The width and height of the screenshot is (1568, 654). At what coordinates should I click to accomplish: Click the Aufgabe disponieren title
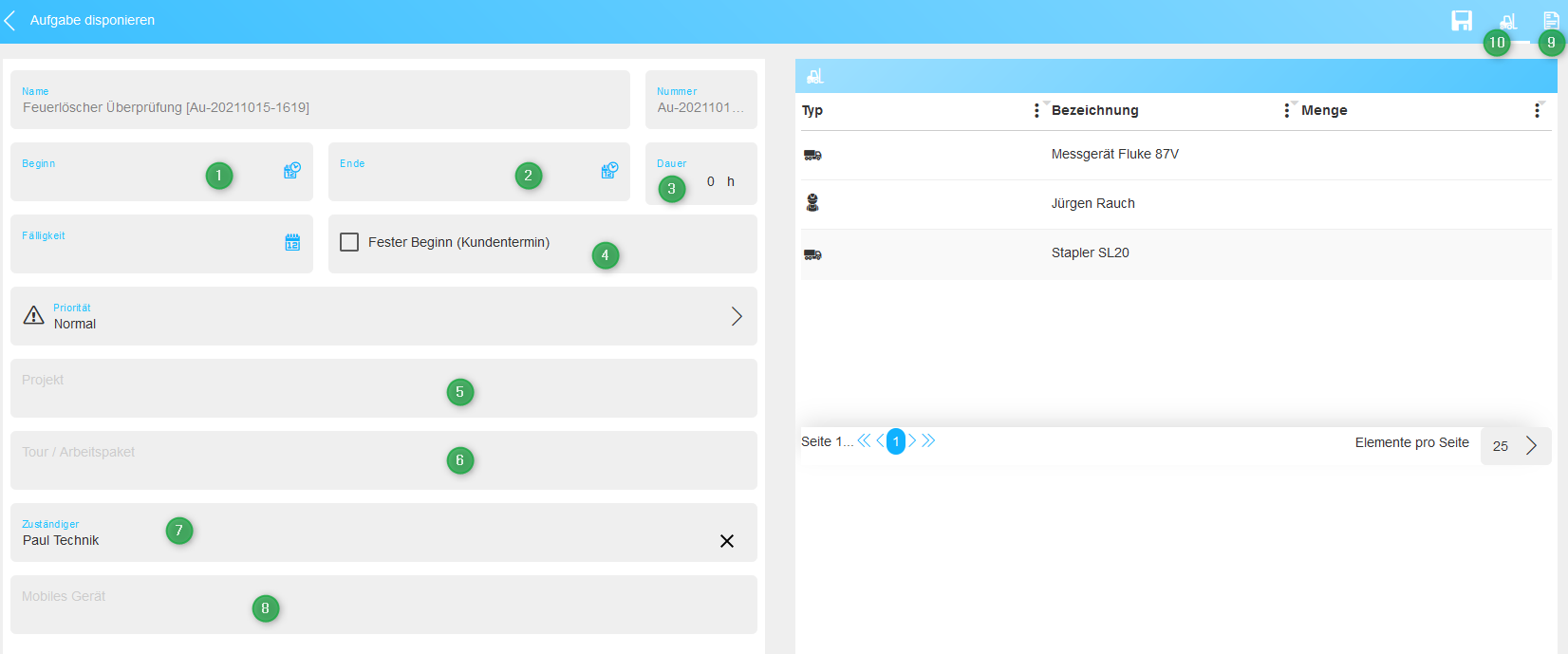coord(92,20)
